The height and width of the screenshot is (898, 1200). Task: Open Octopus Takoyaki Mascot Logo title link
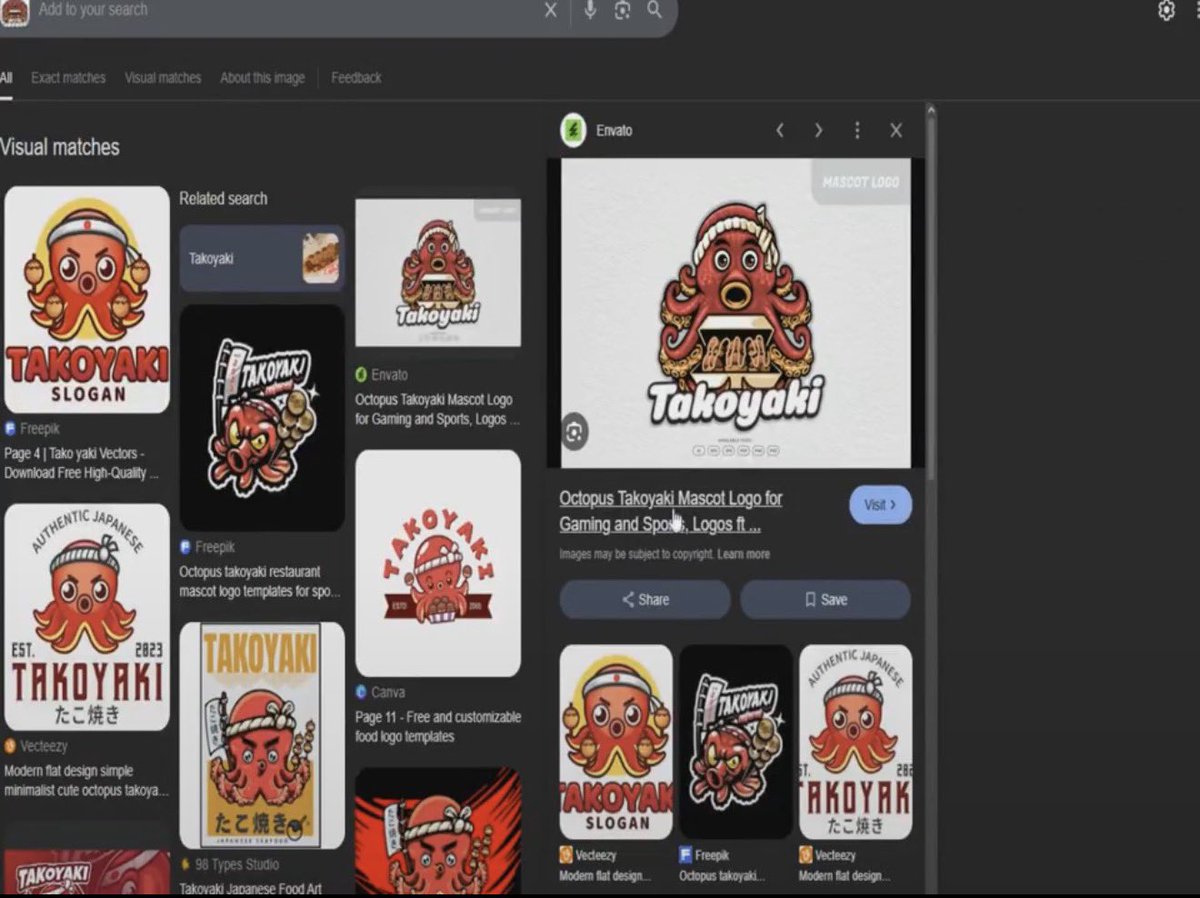click(x=671, y=511)
